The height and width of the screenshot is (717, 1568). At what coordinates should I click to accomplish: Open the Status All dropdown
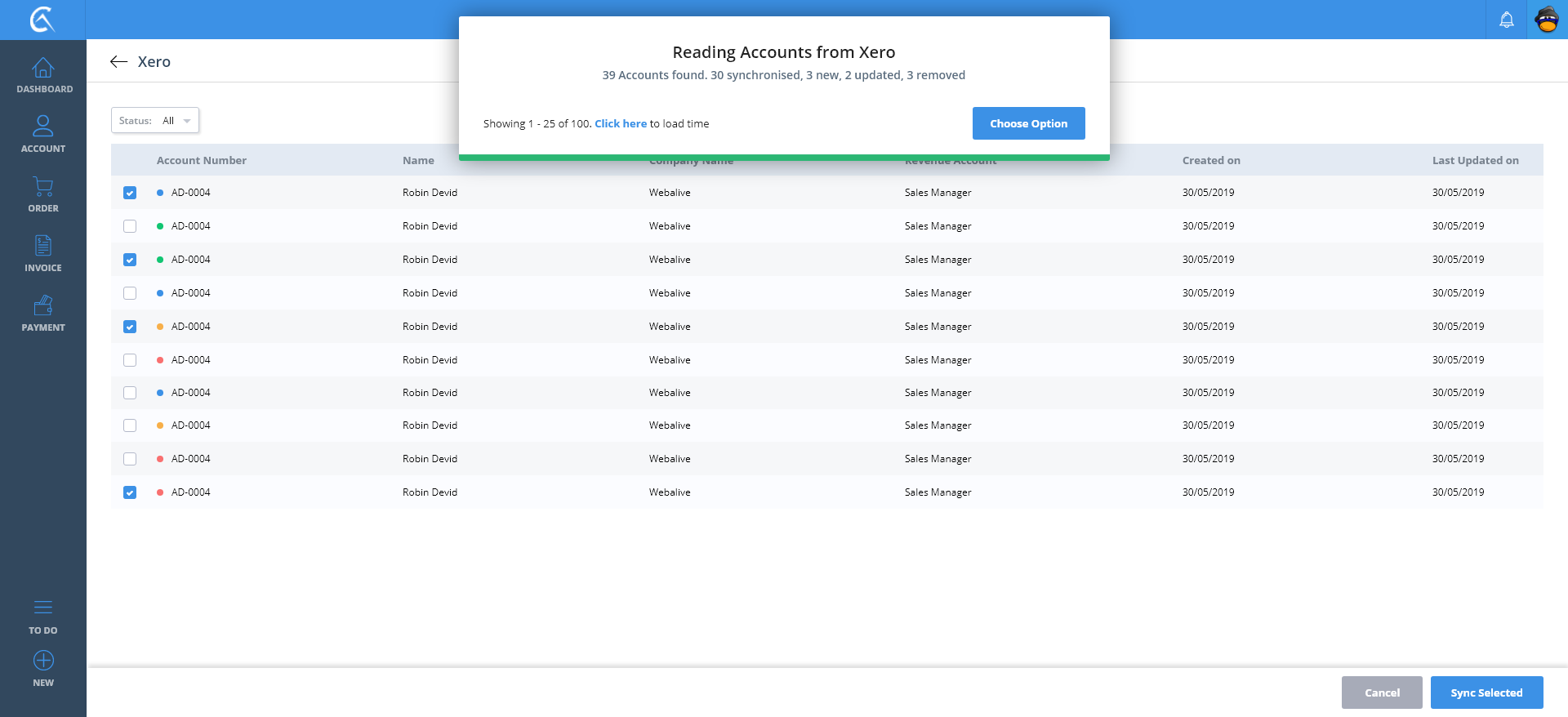click(155, 121)
